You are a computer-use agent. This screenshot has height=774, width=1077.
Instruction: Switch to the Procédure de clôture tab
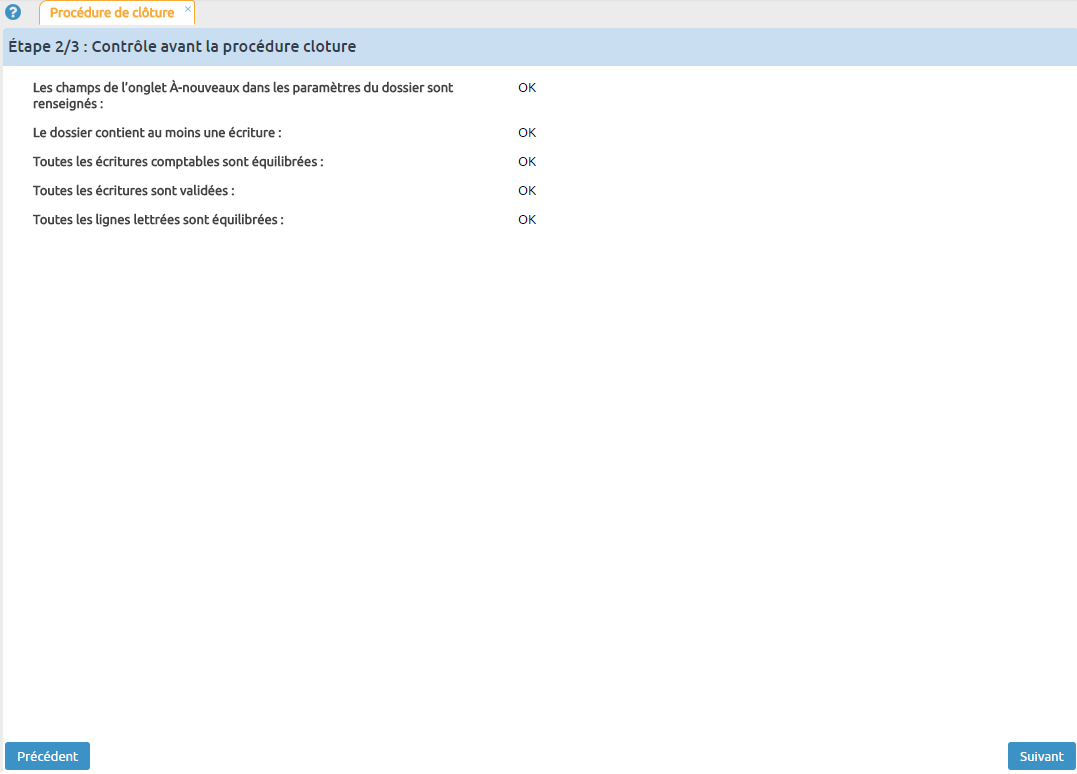(x=110, y=13)
